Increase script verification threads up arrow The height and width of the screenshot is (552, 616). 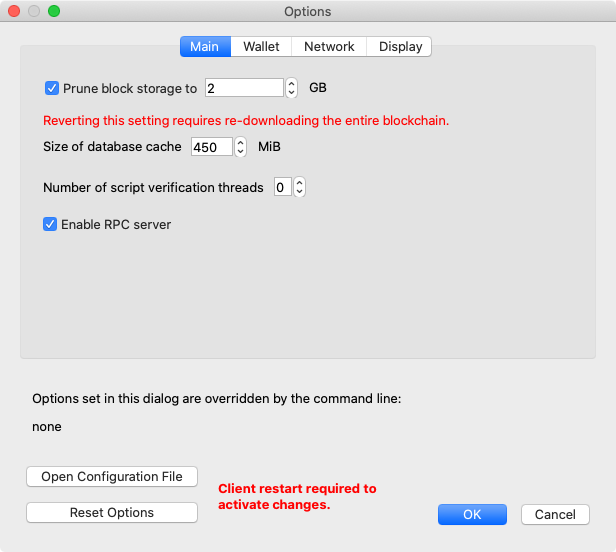299,183
